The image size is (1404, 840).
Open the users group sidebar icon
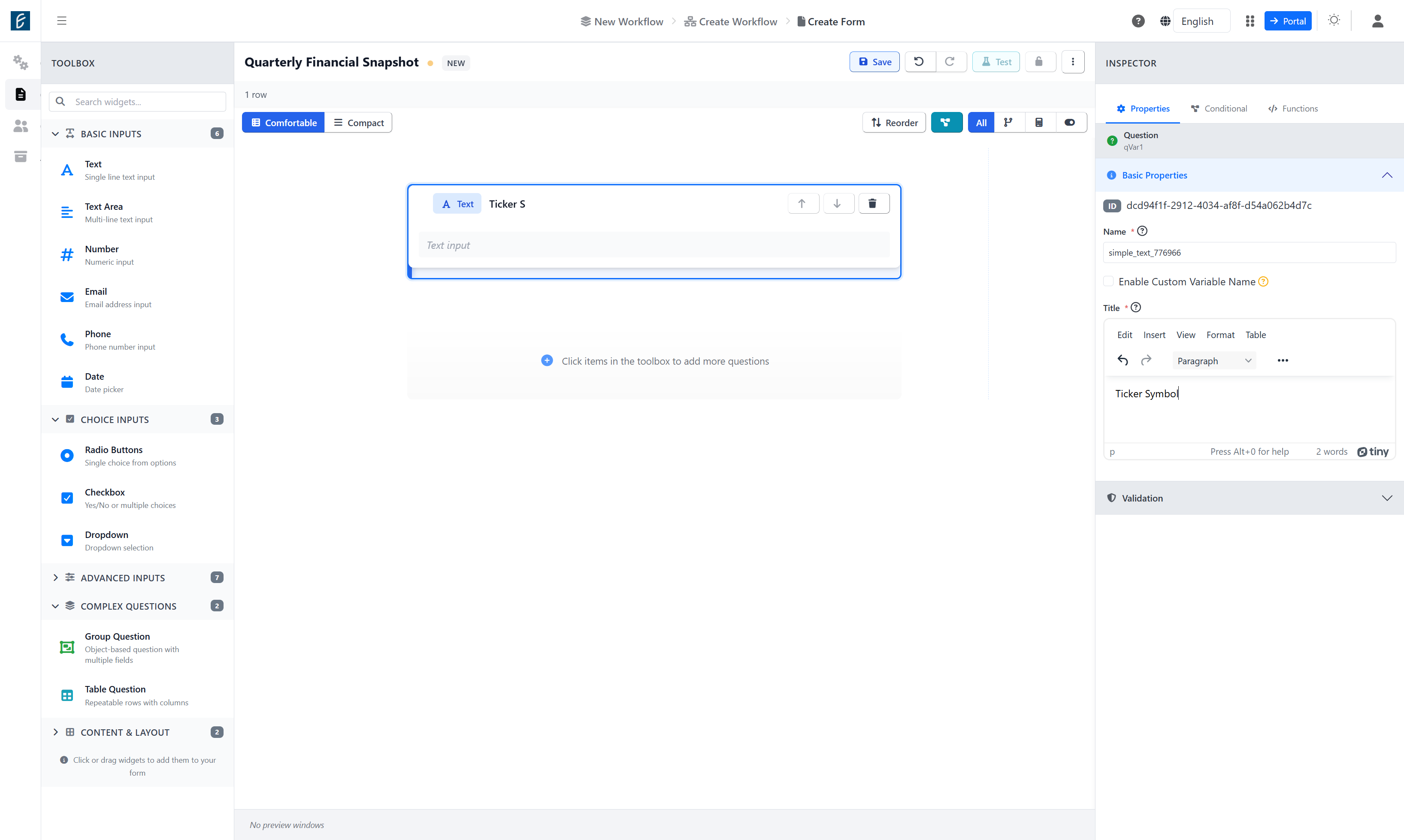[x=20, y=126]
